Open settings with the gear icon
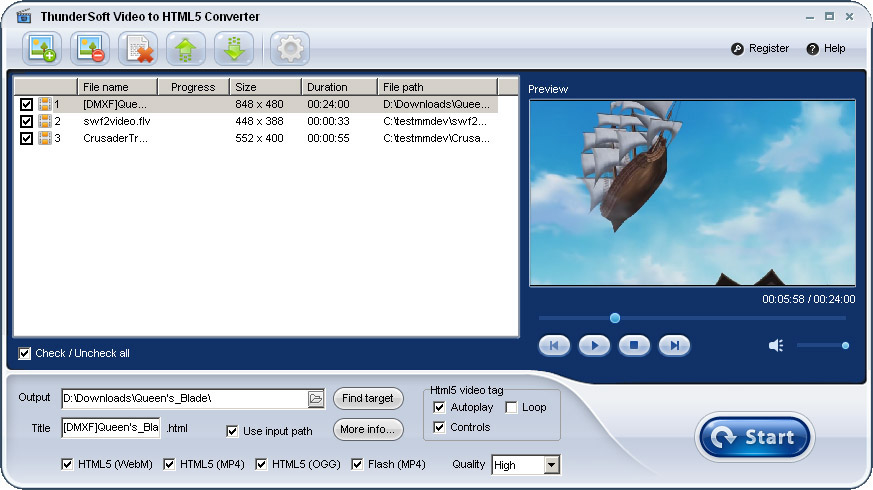 tap(289, 47)
